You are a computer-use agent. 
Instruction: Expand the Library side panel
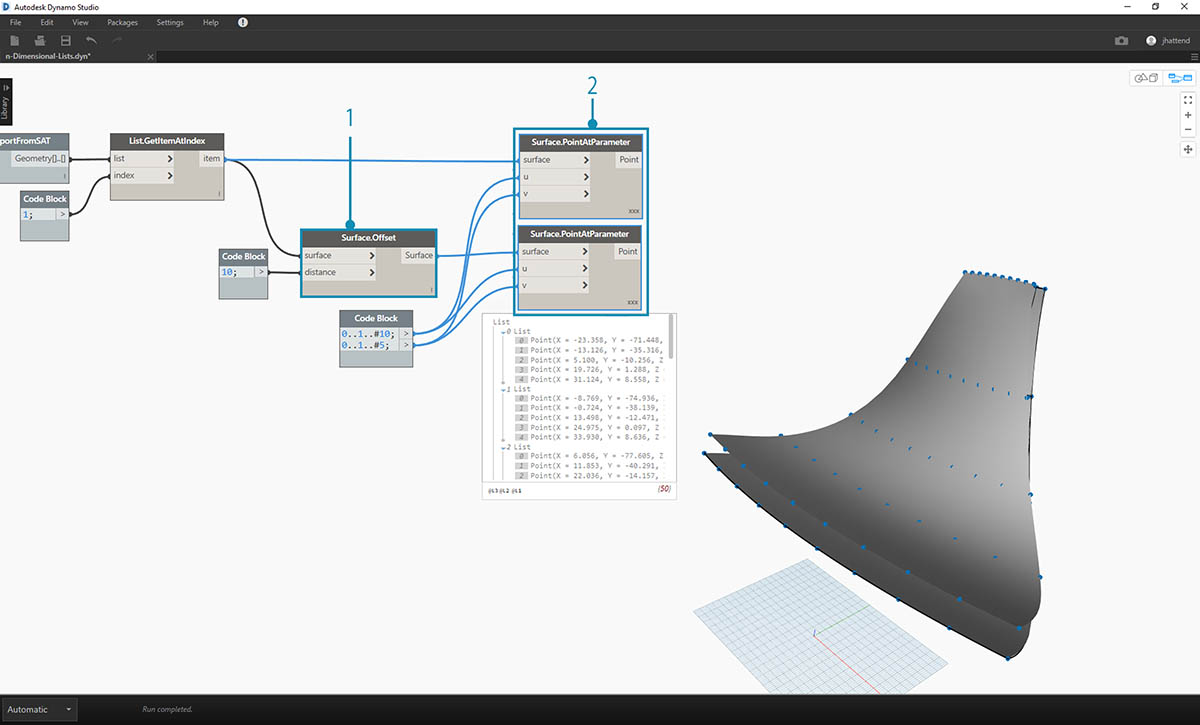pyautogui.click(x=6, y=102)
